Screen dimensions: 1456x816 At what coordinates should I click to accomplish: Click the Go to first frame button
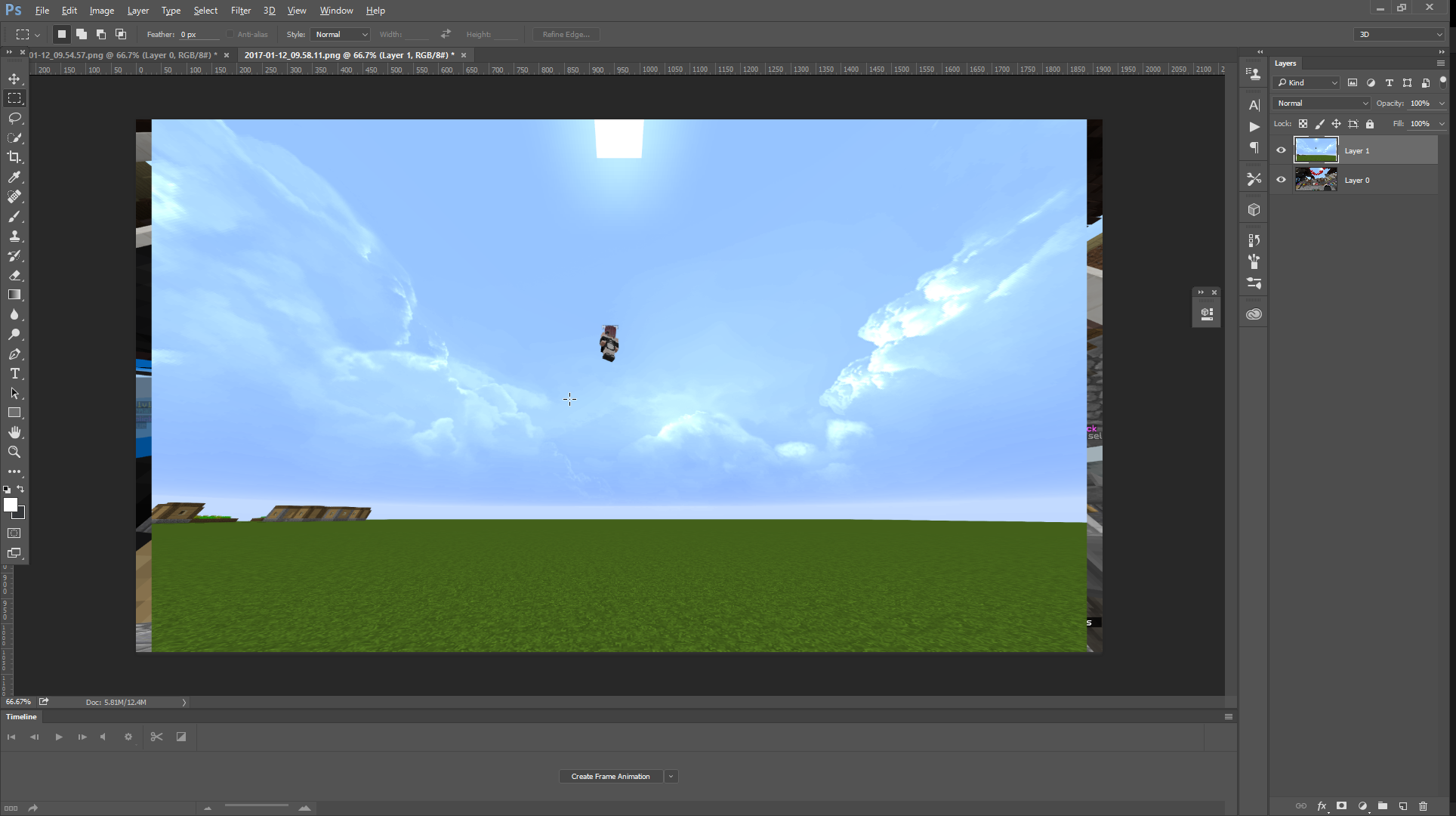coord(11,737)
